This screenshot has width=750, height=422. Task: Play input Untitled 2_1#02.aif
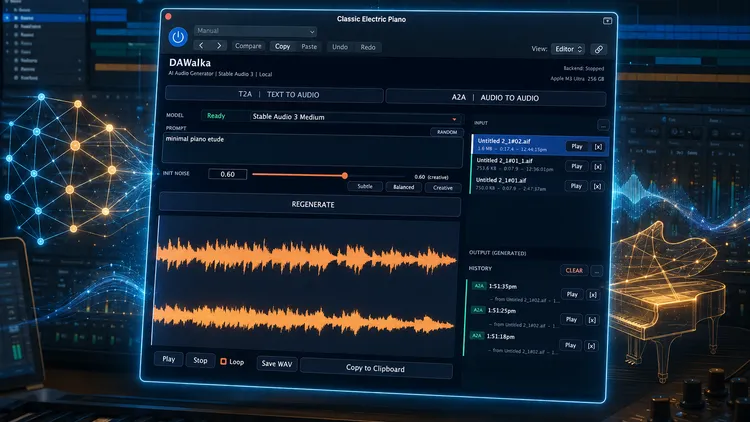577,146
